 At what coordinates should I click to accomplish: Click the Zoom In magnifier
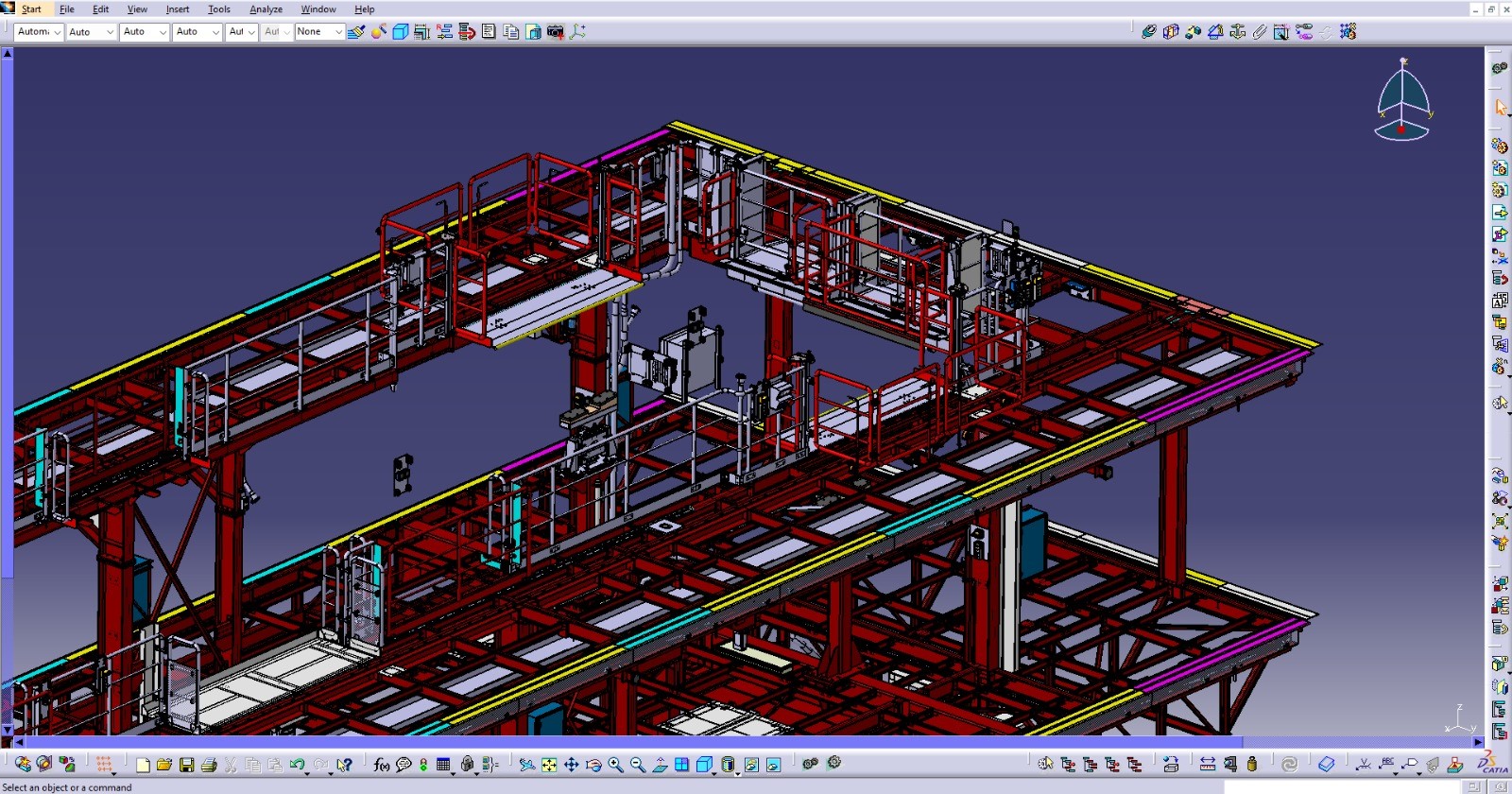click(x=615, y=765)
